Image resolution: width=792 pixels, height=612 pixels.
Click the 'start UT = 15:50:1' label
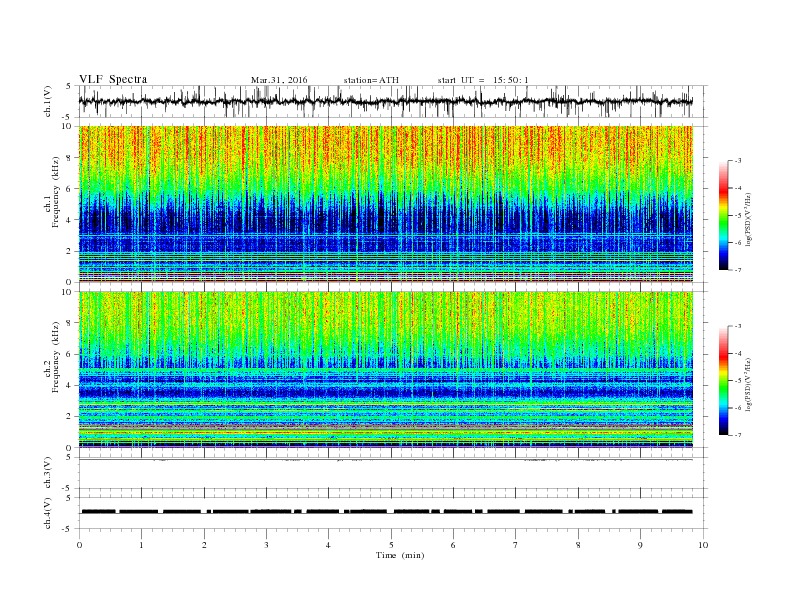483,80
